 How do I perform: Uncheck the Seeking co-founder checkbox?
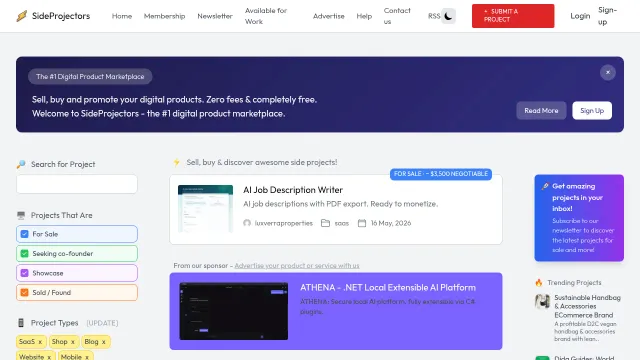pos(24,253)
